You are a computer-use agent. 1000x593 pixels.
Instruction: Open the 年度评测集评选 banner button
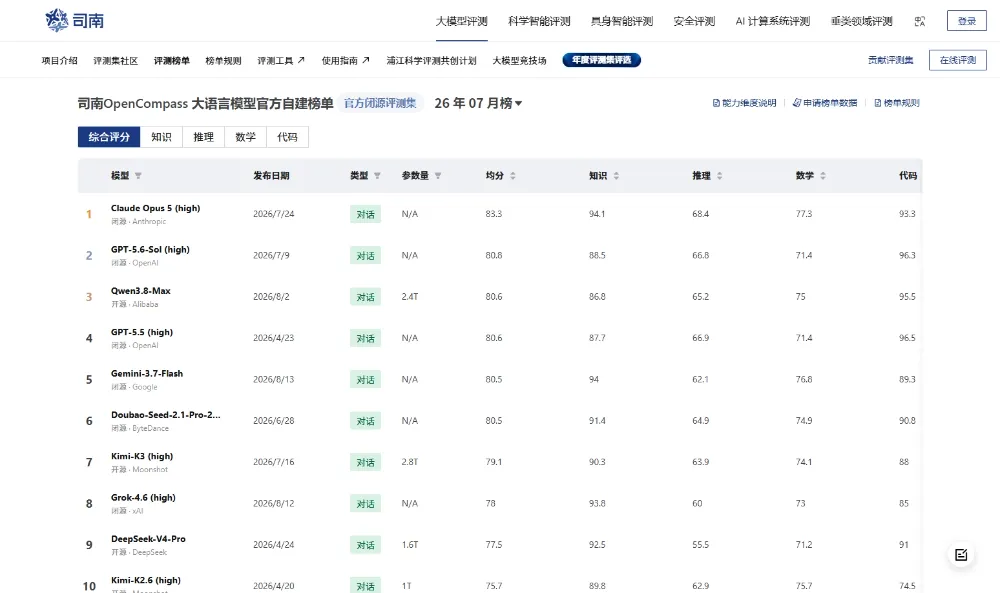601,60
